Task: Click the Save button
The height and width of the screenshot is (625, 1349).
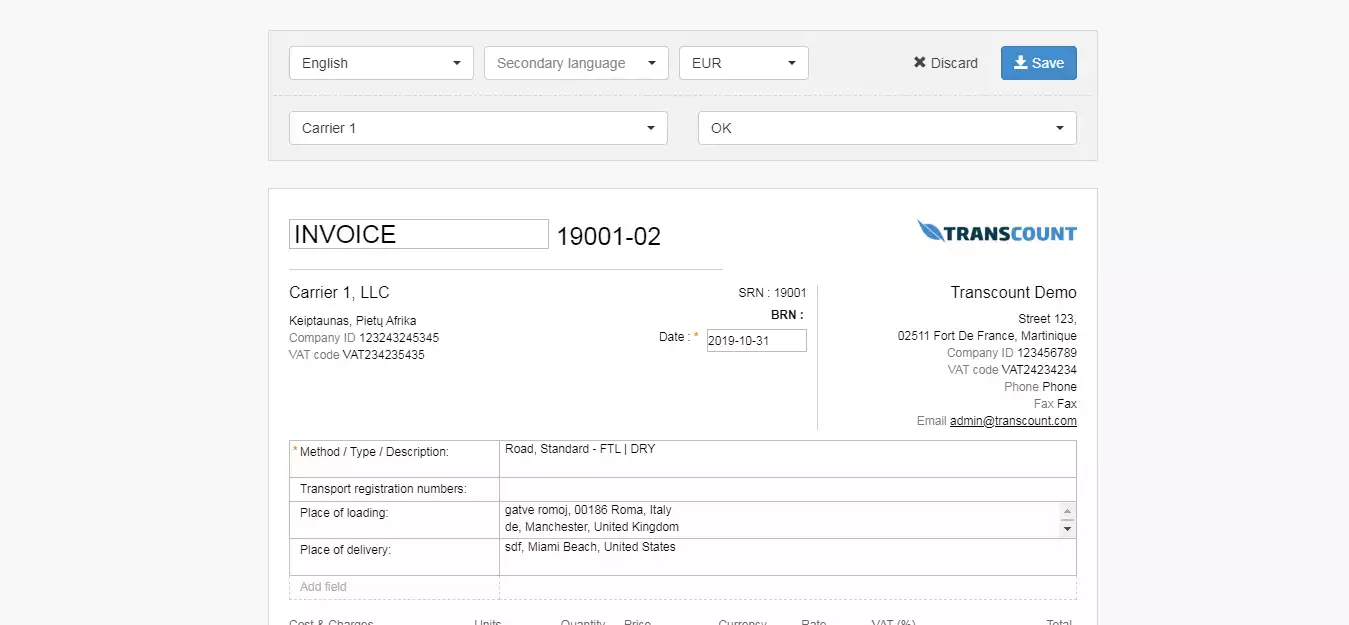Action: (x=1038, y=62)
